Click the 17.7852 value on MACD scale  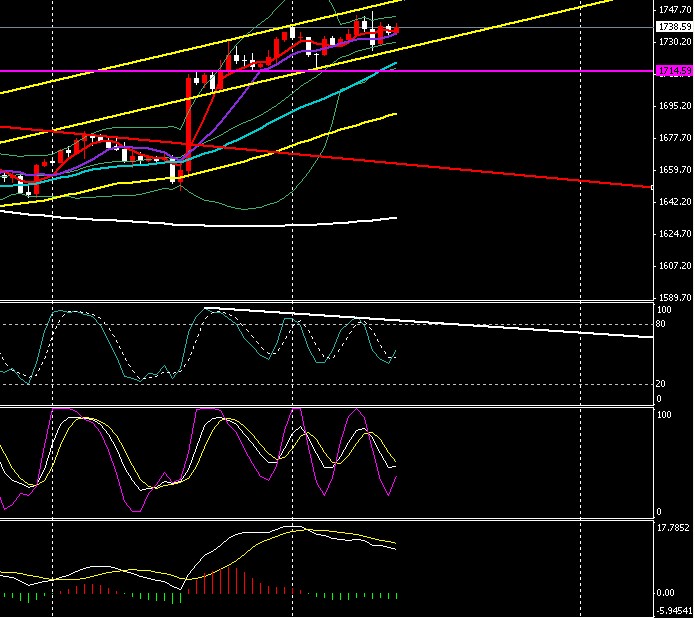click(673, 528)
